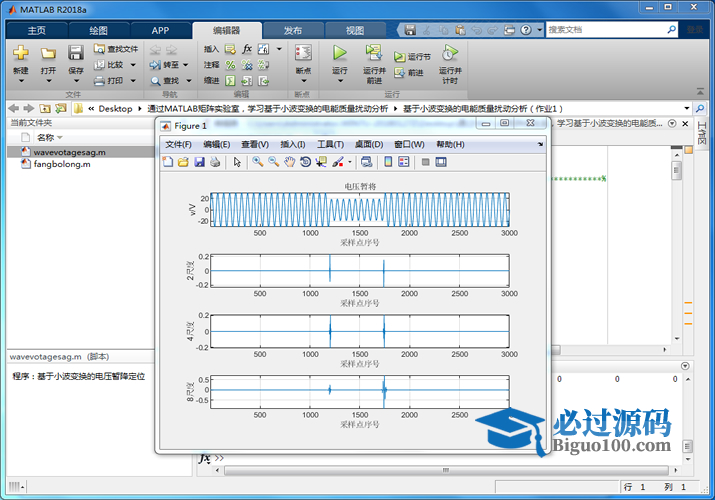Switch to the Home (主页) tab

pyautogui.click(x=36, y=31)
